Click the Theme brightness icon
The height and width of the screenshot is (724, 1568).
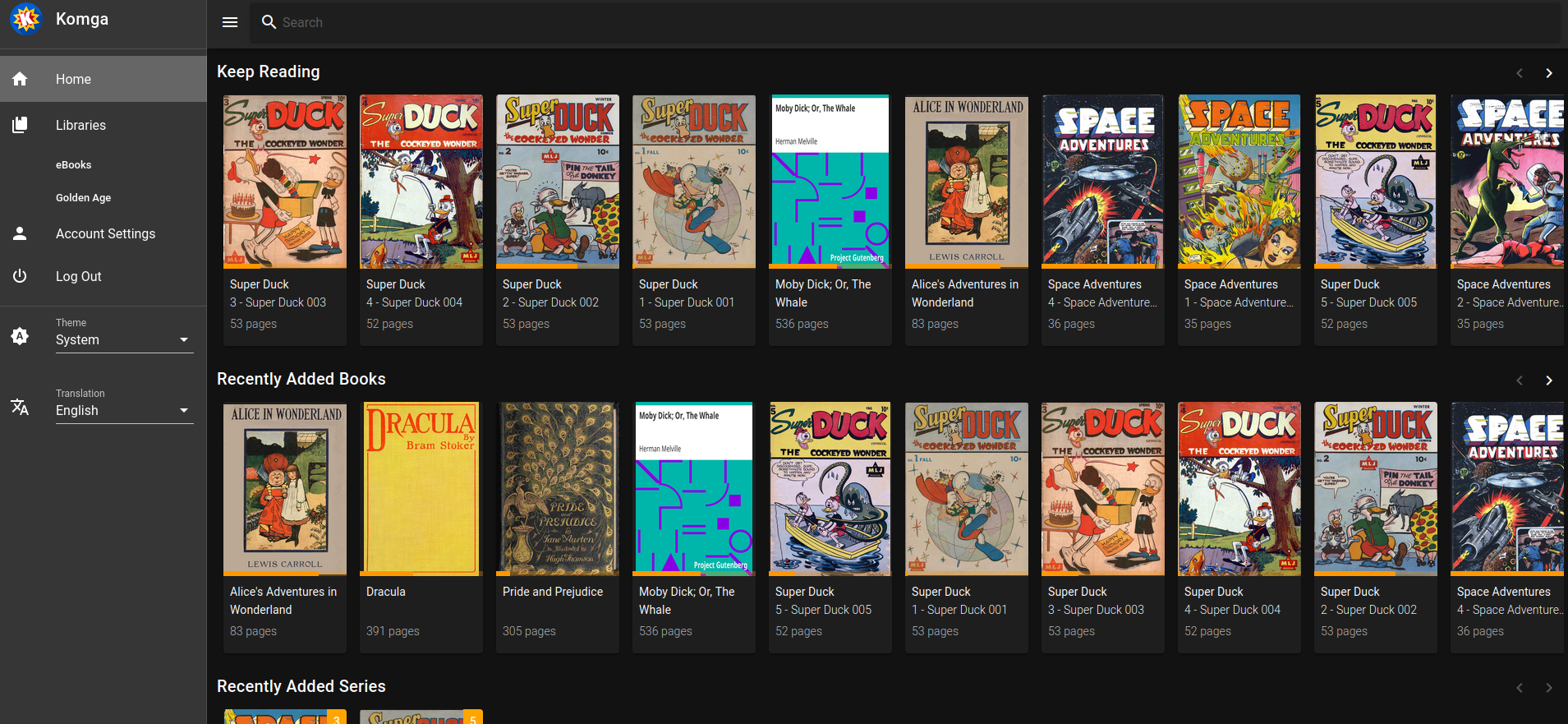(x=20, y=335)
